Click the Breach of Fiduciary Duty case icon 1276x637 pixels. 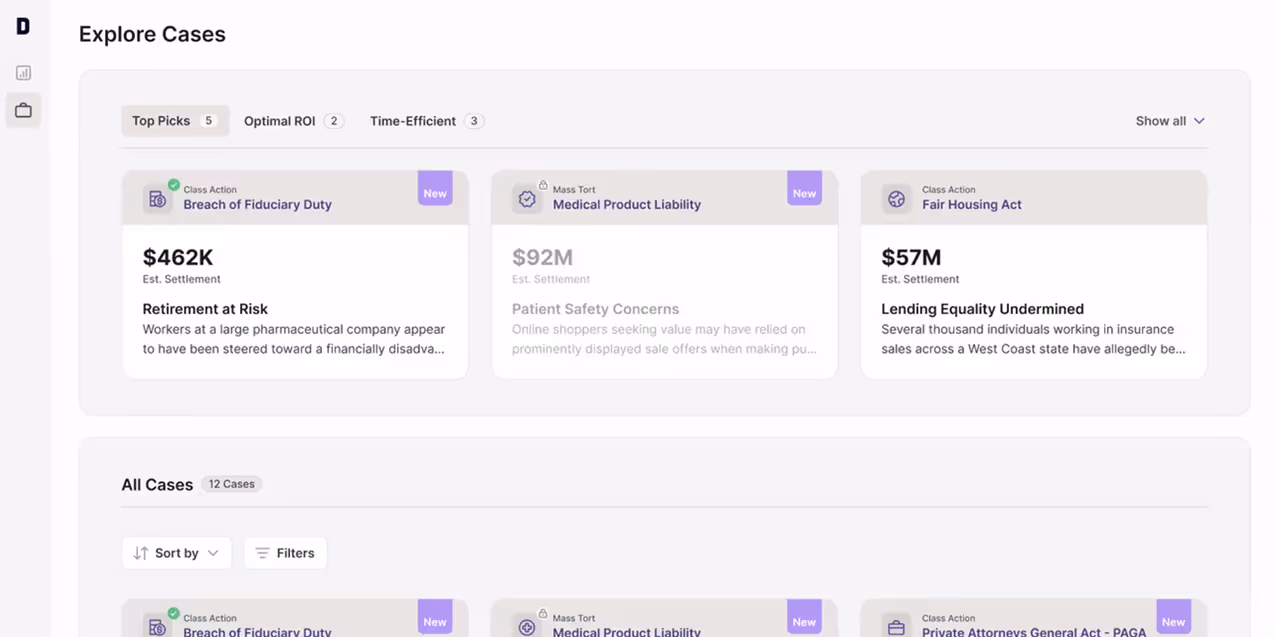157,198
